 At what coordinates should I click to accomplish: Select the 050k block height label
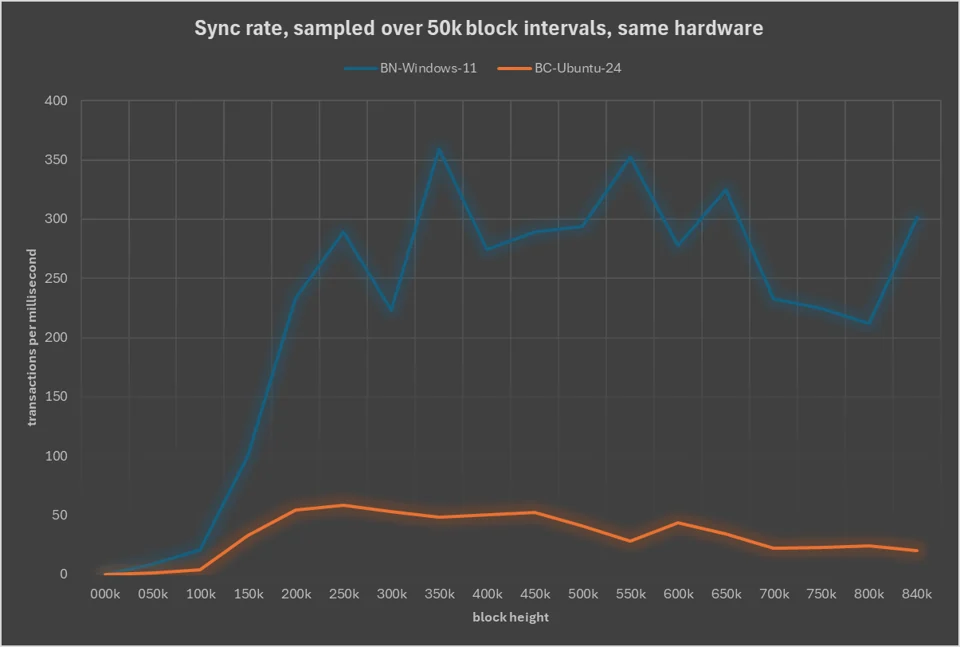[153, 594]
